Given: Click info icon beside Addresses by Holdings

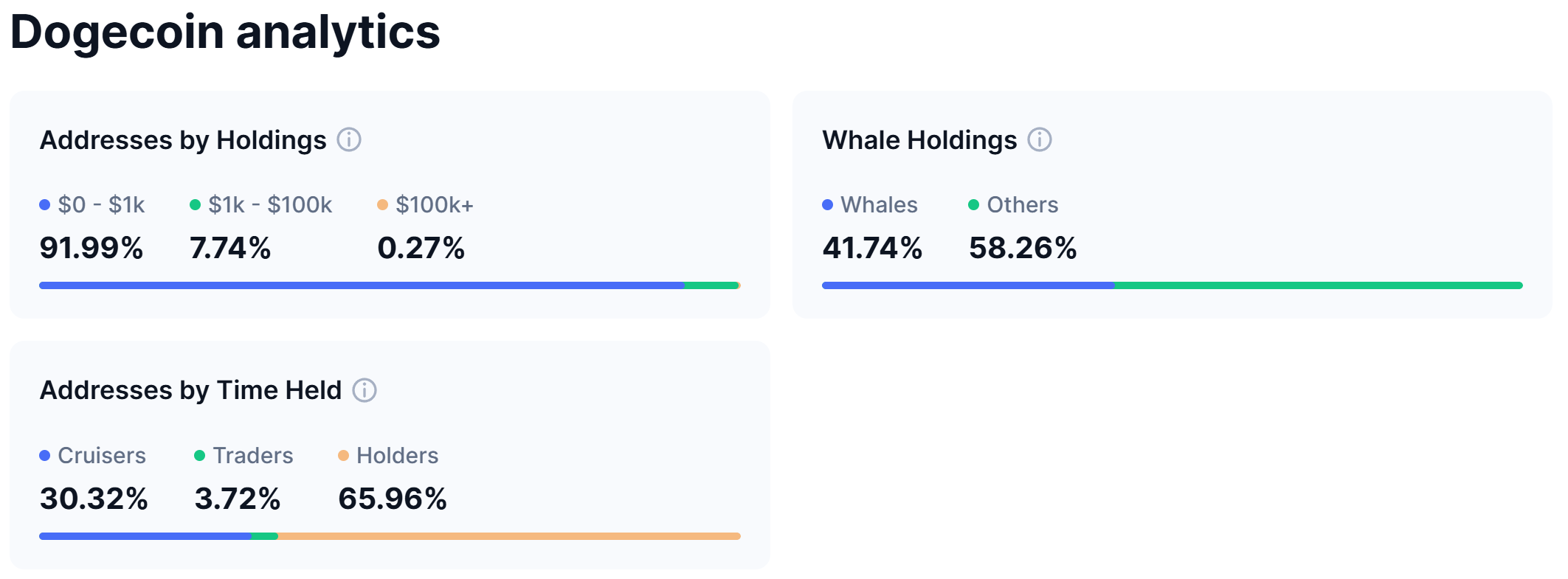Looking at the screenshot, I should pos(349,139).
